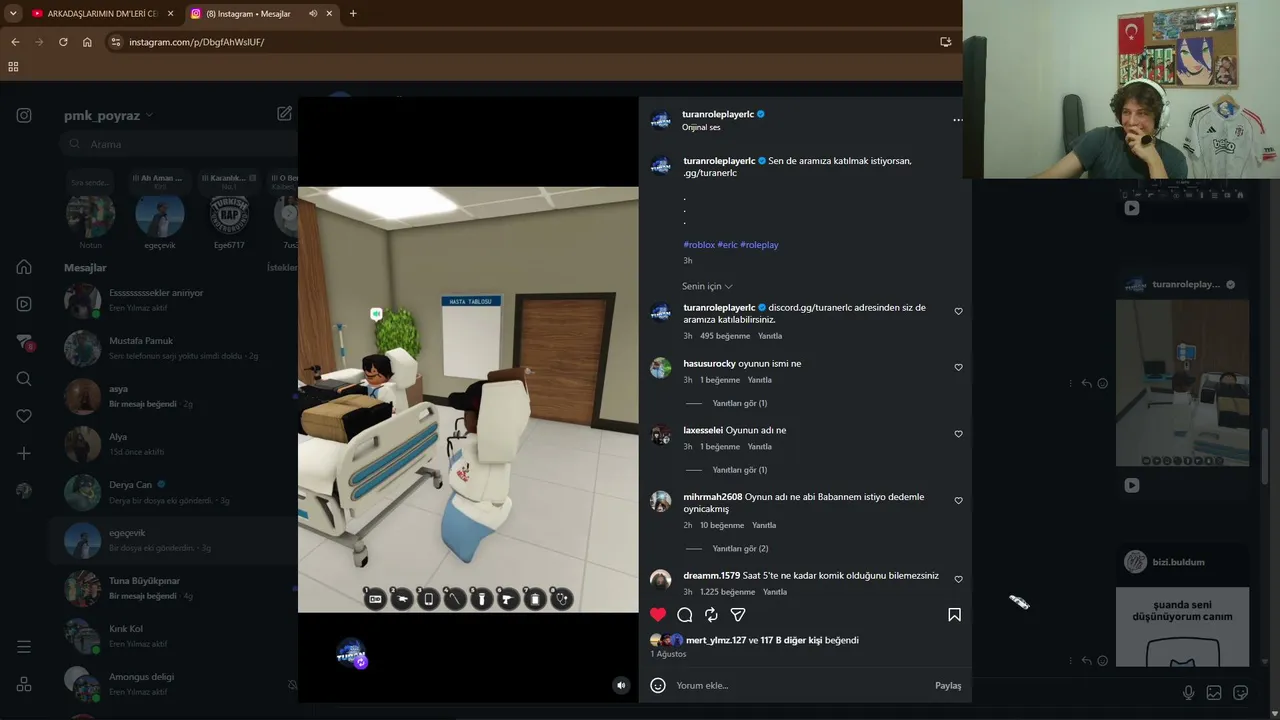This screenshot has width=1280, height=720.
Task: Open the sticker picker in chat
Action: tap(1241, 692)
